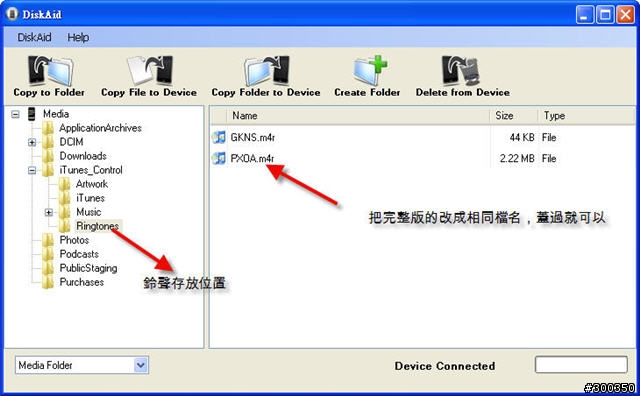Expand the DCIM folder node
Image resolution: width=640 pixels, height=396 pixels.
pyautogui.click(x=32, y=142)
